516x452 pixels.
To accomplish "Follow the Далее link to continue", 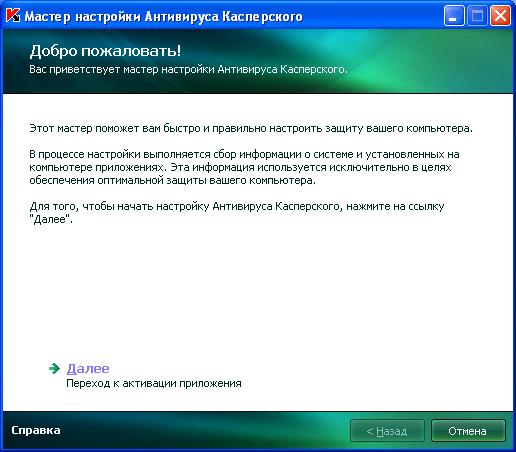I will pos(88,368).
